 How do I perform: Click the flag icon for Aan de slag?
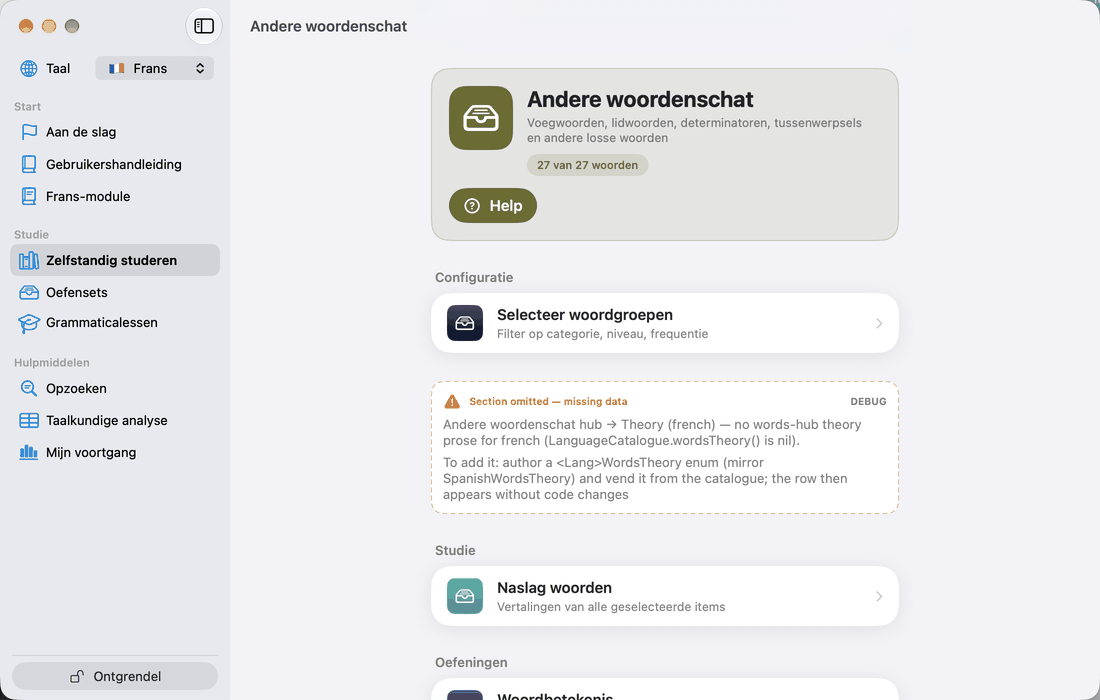29,132
